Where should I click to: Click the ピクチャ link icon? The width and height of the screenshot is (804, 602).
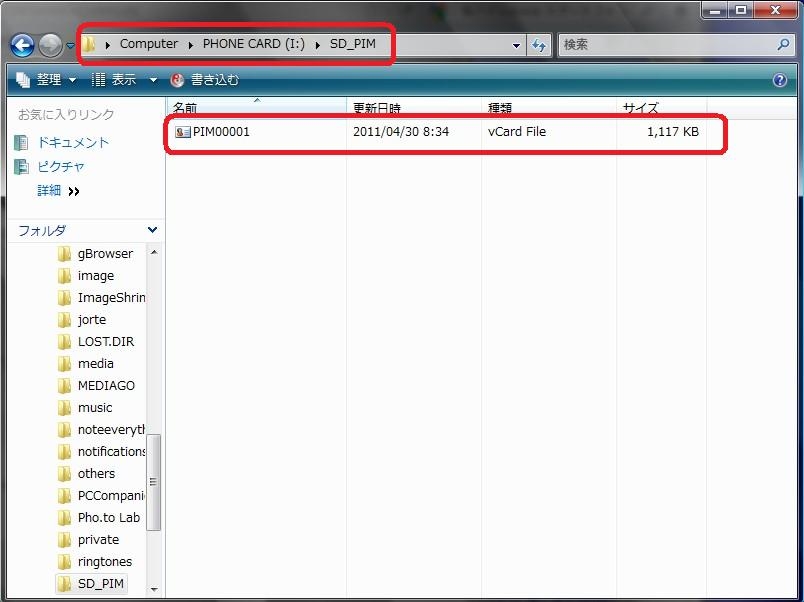click(x=22, y=167)
